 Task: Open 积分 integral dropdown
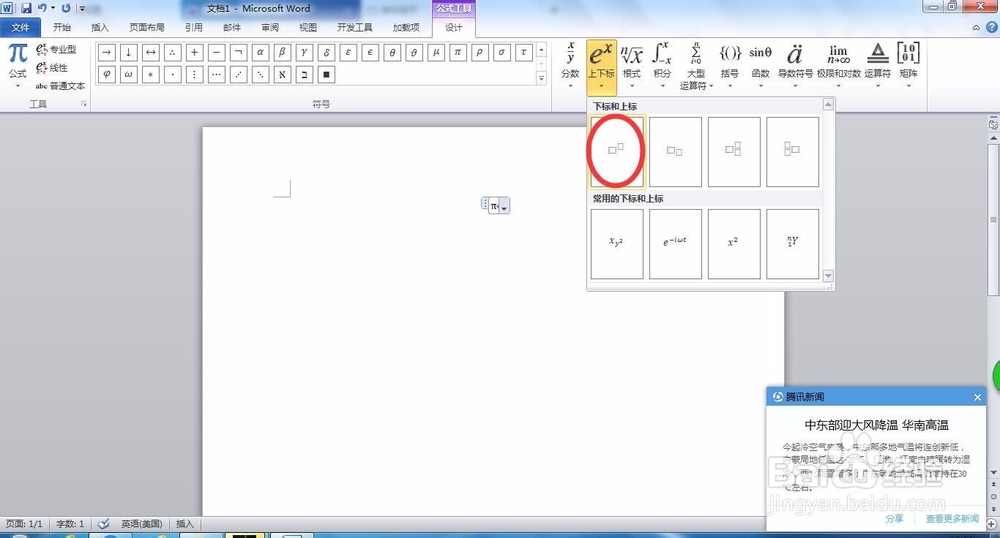(x=662, y=66)
